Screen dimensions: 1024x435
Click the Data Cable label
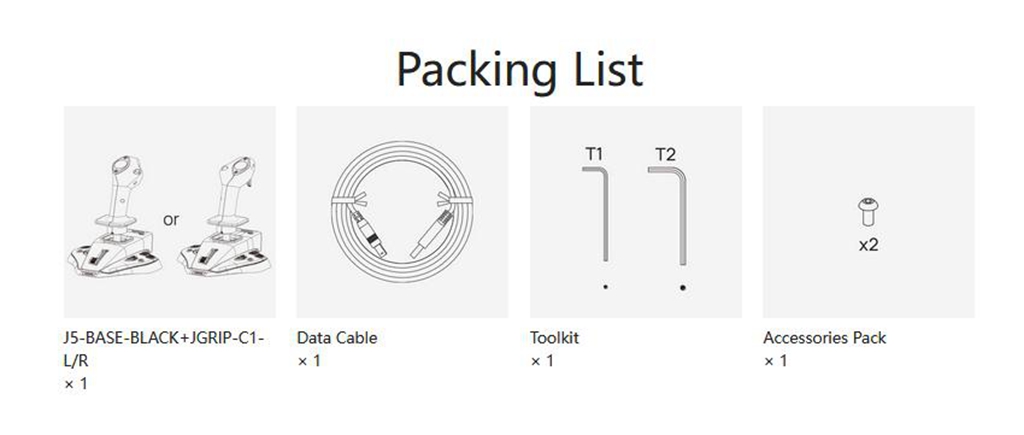[x=337, y=338]
